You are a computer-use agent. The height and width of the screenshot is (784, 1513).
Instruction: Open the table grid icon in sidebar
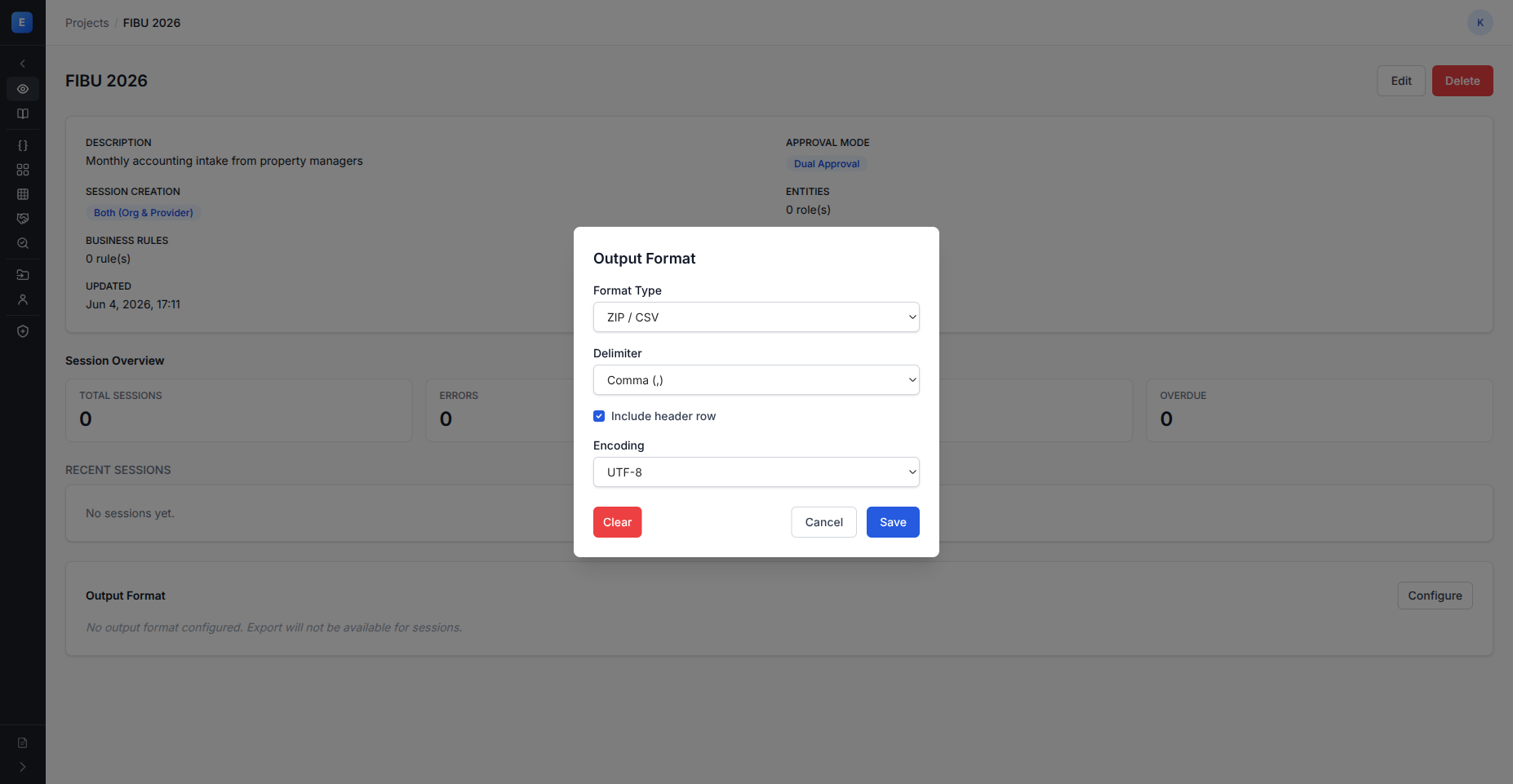pos(23,194)
